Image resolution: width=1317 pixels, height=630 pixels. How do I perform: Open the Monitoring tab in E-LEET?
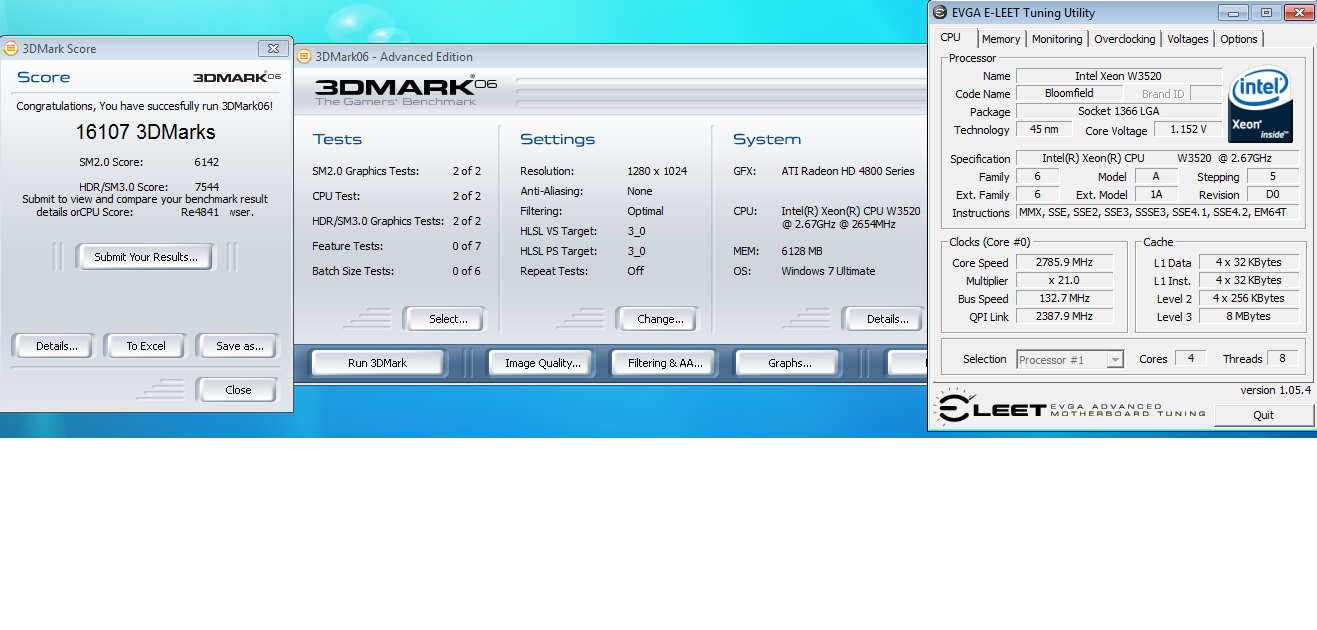click(x=1057, y=39)
